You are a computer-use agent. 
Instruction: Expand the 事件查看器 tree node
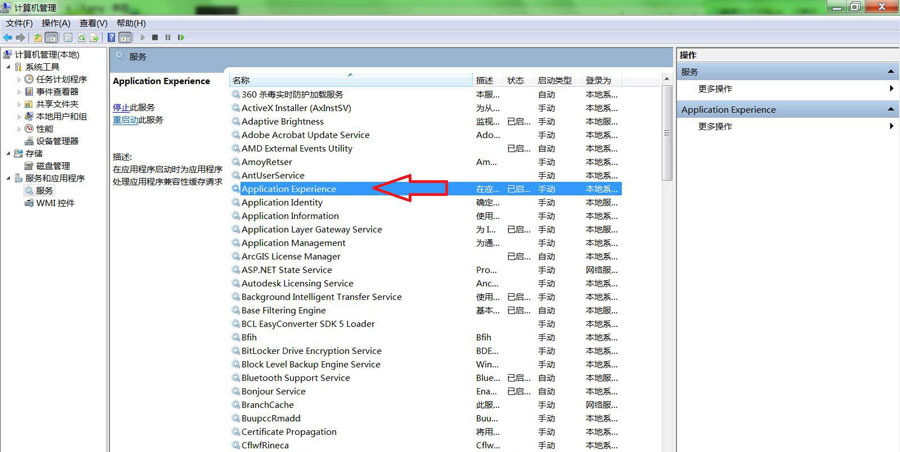(19, 92)
